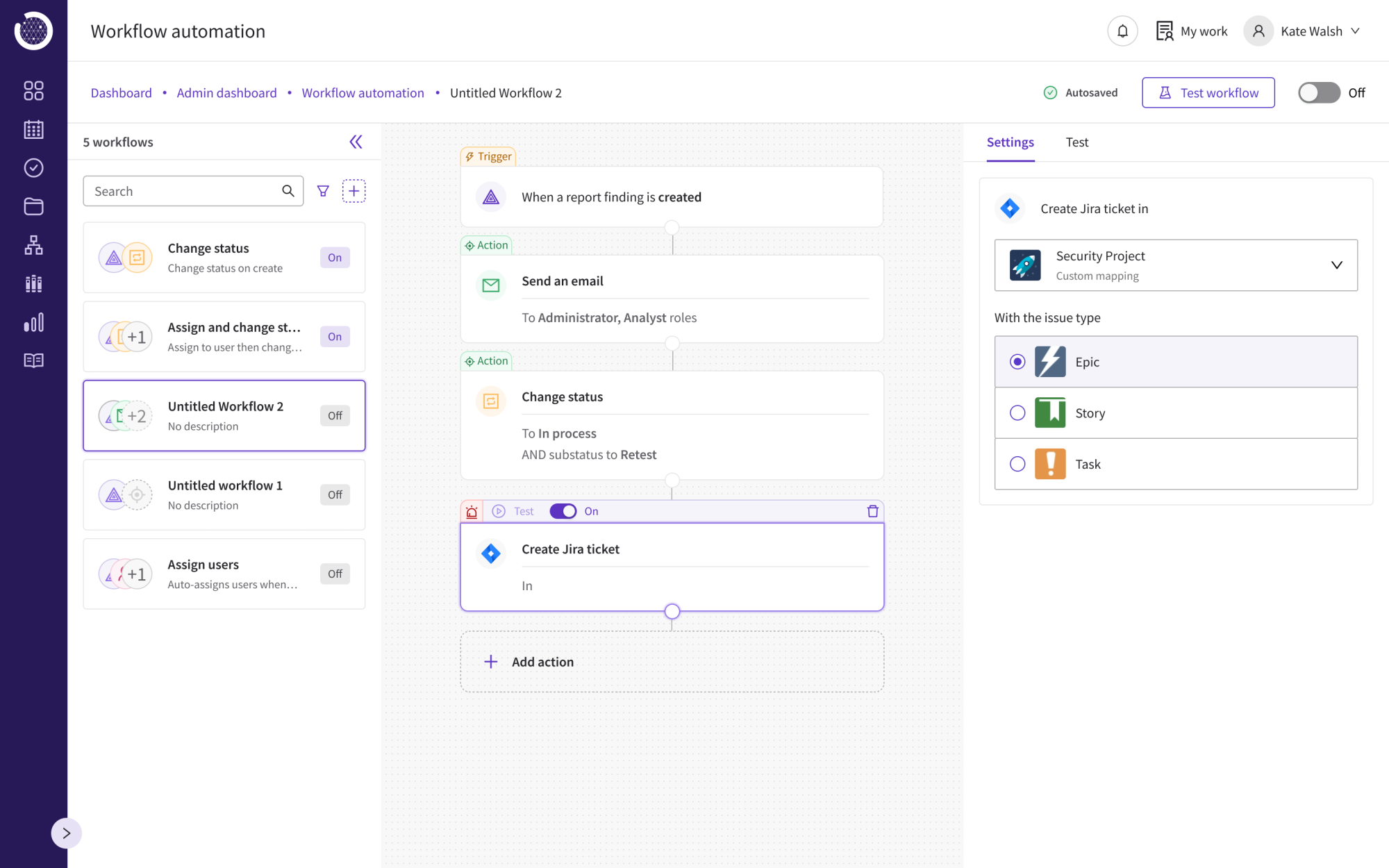The image size is (1389, 868).
Task: Select the Send an email action title
Action: click(x=563, y=281)
